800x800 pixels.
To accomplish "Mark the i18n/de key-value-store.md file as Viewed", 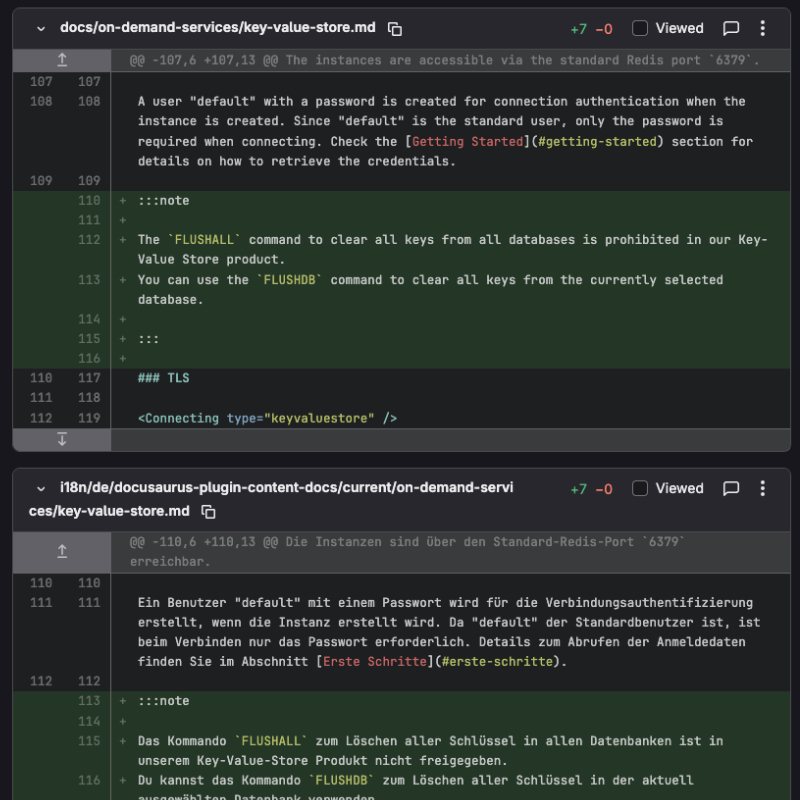I will [640, 488].
